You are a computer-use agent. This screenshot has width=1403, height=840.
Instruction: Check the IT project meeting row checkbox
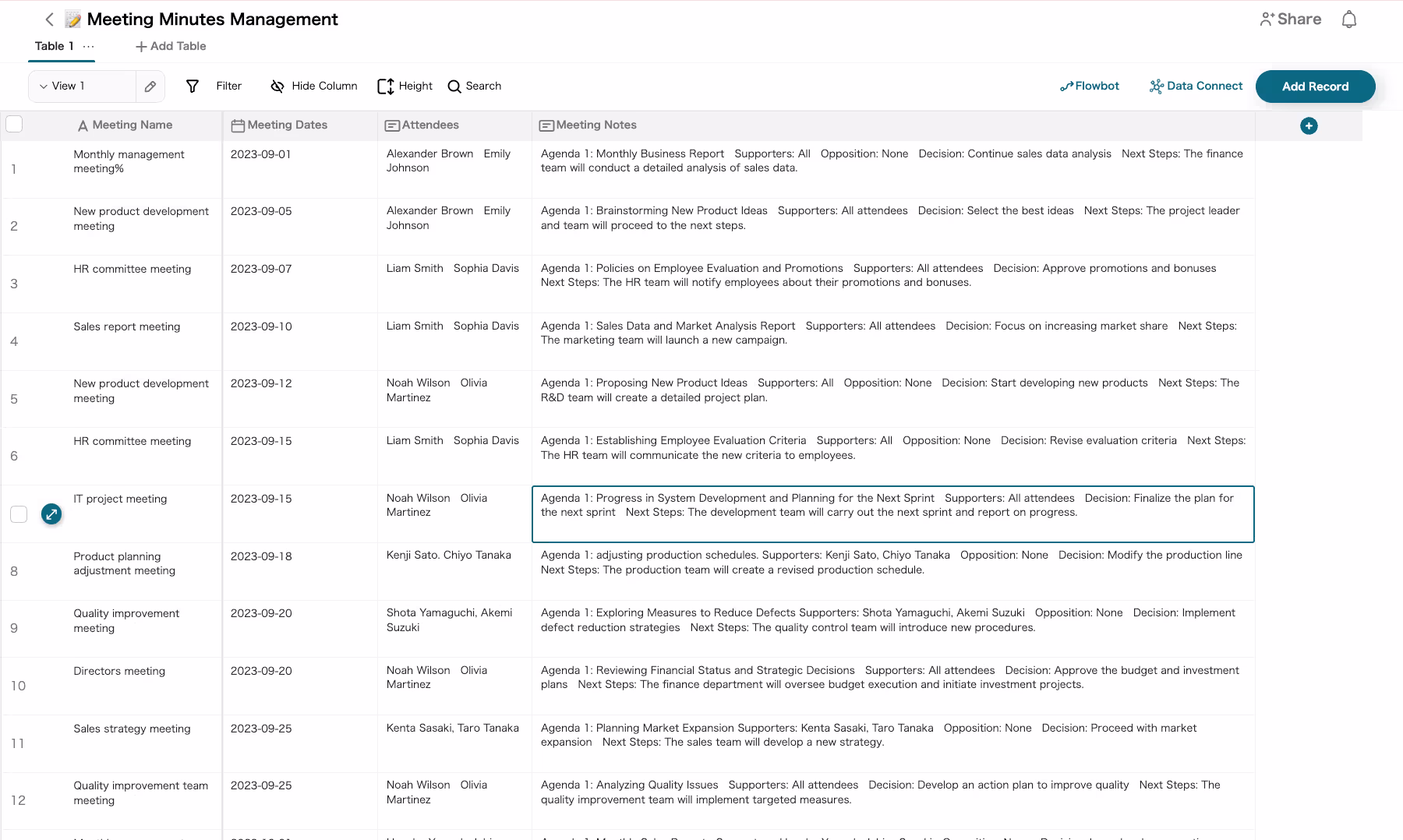19,514
